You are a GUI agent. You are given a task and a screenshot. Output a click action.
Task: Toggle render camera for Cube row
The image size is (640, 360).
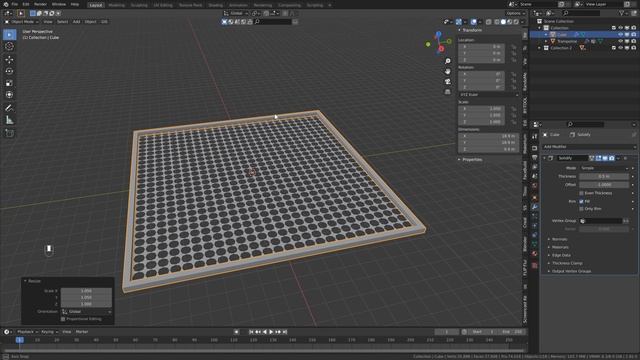(633, 35)
